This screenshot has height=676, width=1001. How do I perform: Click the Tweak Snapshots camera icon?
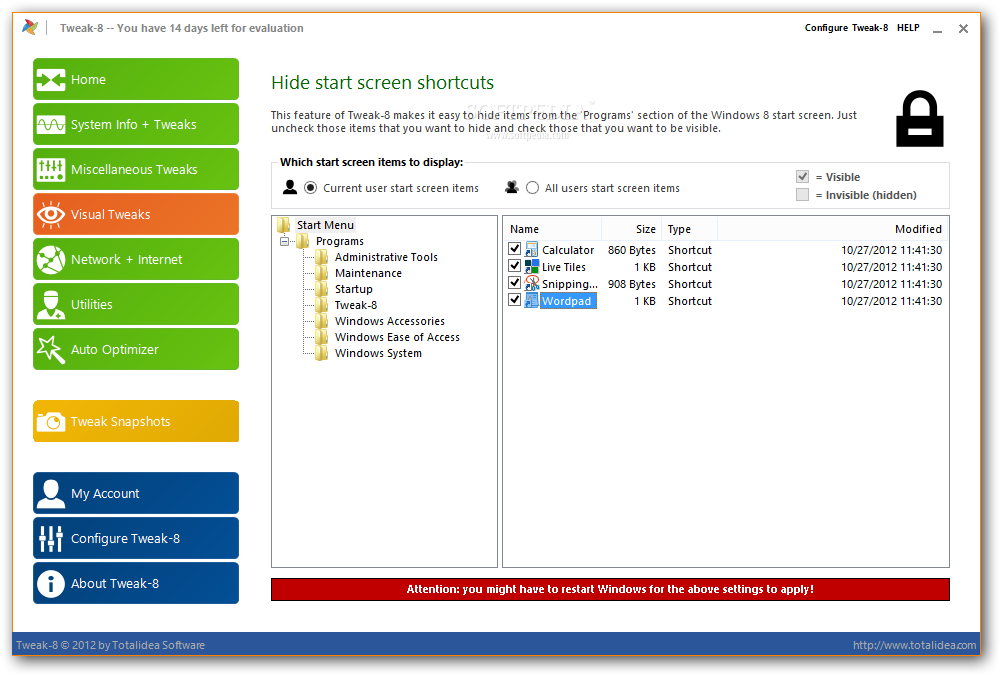click(x=51, y=422)
